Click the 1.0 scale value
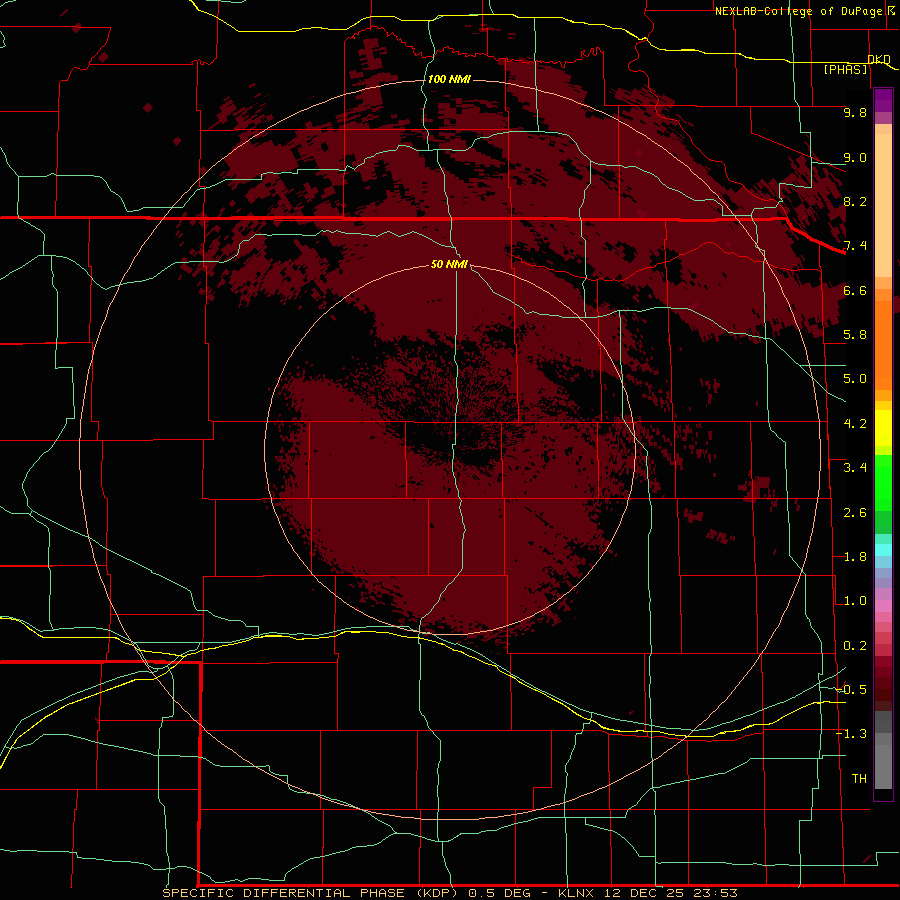The height and width of the screenshot is (900, 900). click(855, 601)
